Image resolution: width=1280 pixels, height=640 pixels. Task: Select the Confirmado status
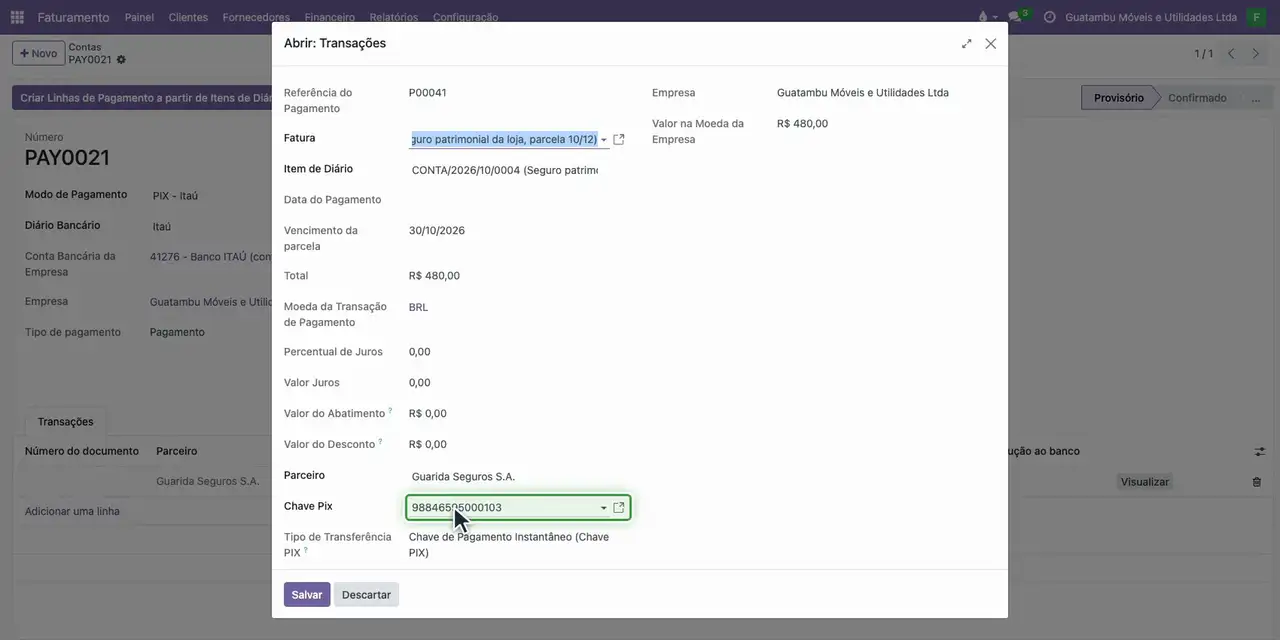point(1197,98)
